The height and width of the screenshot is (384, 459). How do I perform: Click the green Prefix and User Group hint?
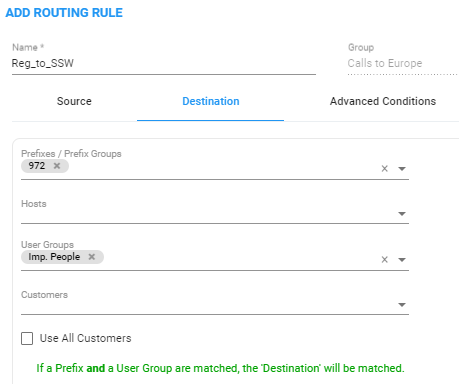tap(220, 368)
